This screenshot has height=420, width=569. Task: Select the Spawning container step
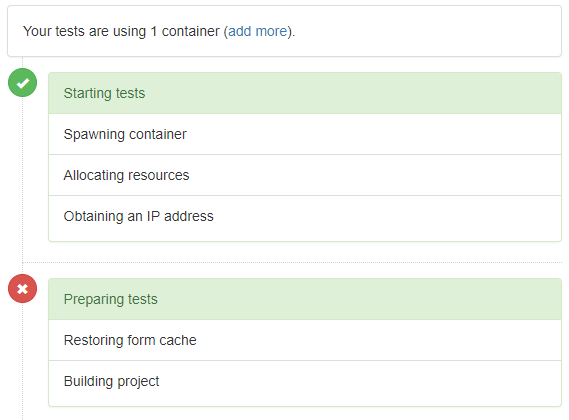[305, 134]
